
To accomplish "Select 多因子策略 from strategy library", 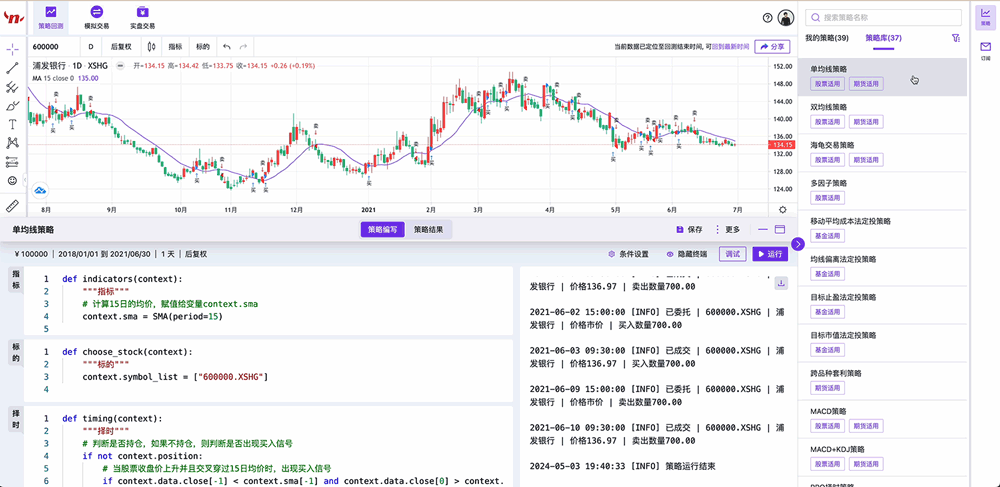I will [883, 191].
